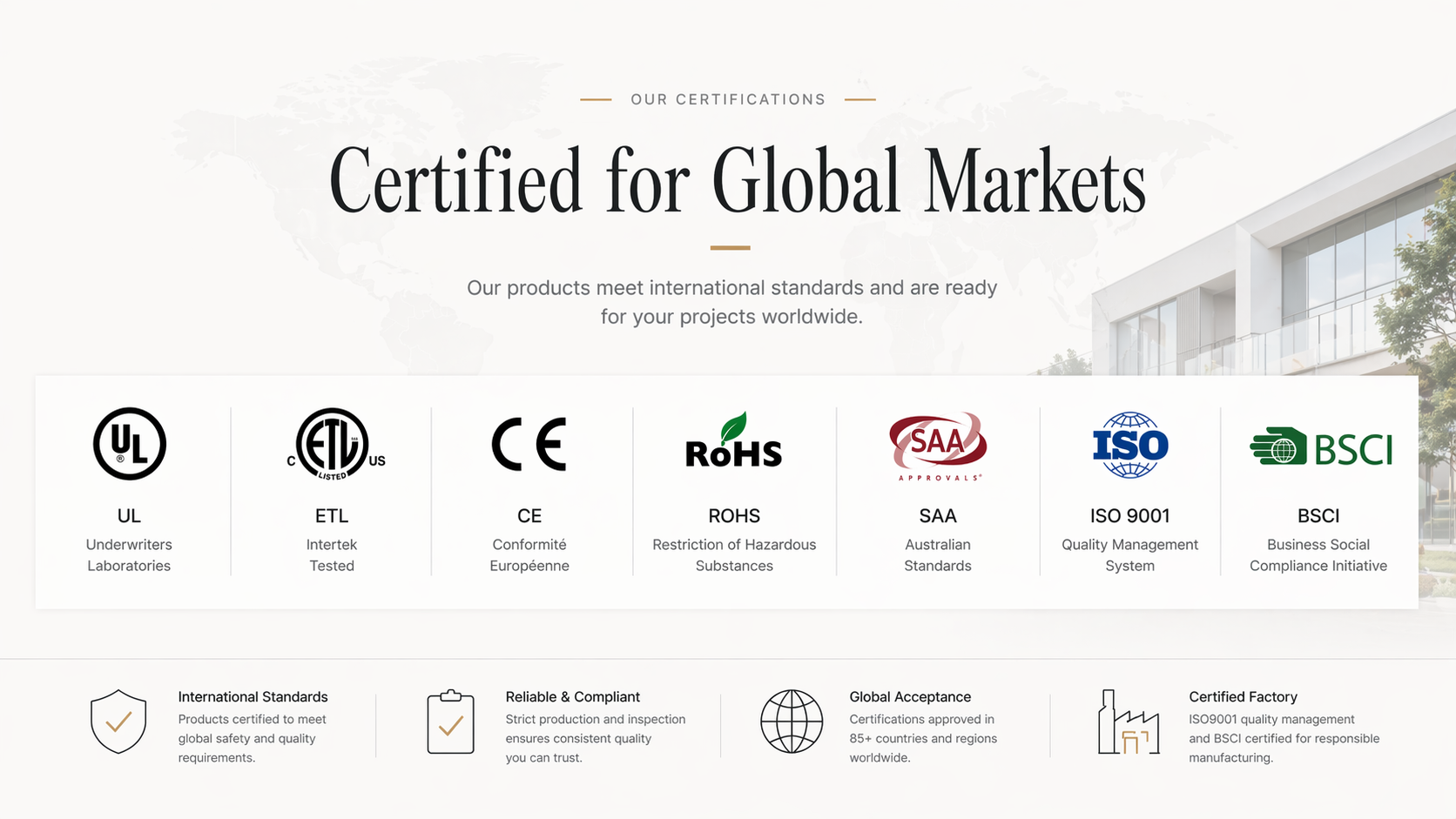Click the 'OUR CERTIFICATIONS' section label
1456x819 pixels.
tap(728, 99)
